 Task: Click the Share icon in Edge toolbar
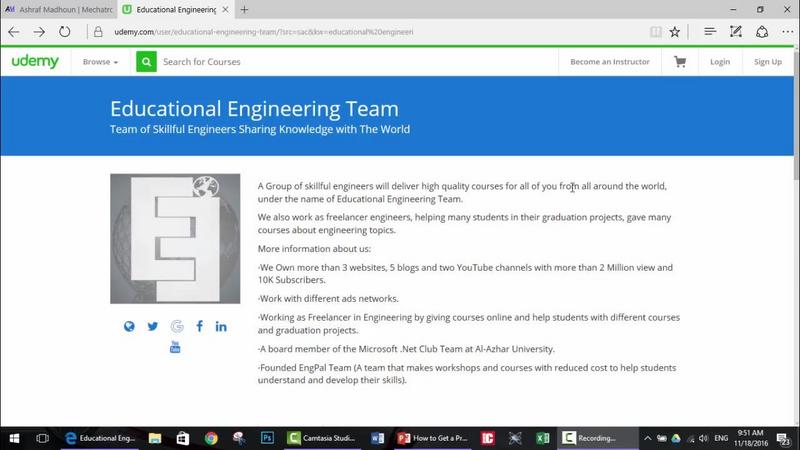[762, 32]
